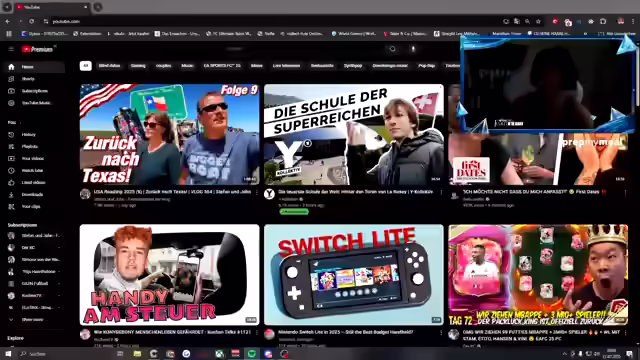Open the YouTube hamburger guide menu
Screen dimensions: 640x360
pos(11,49)
